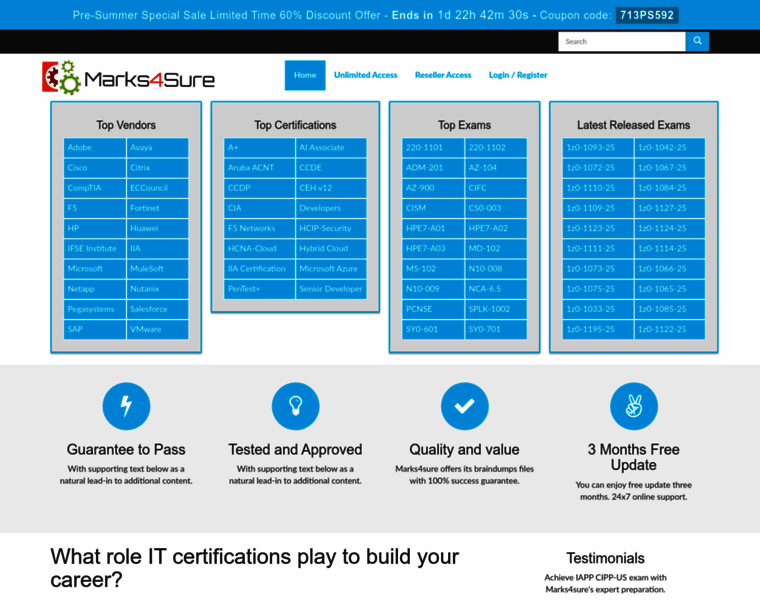The height and width of the screenshot is (600, 760).
Task: Click the 3 Months Free Update hand icon
Action: (x=633, y=406)
